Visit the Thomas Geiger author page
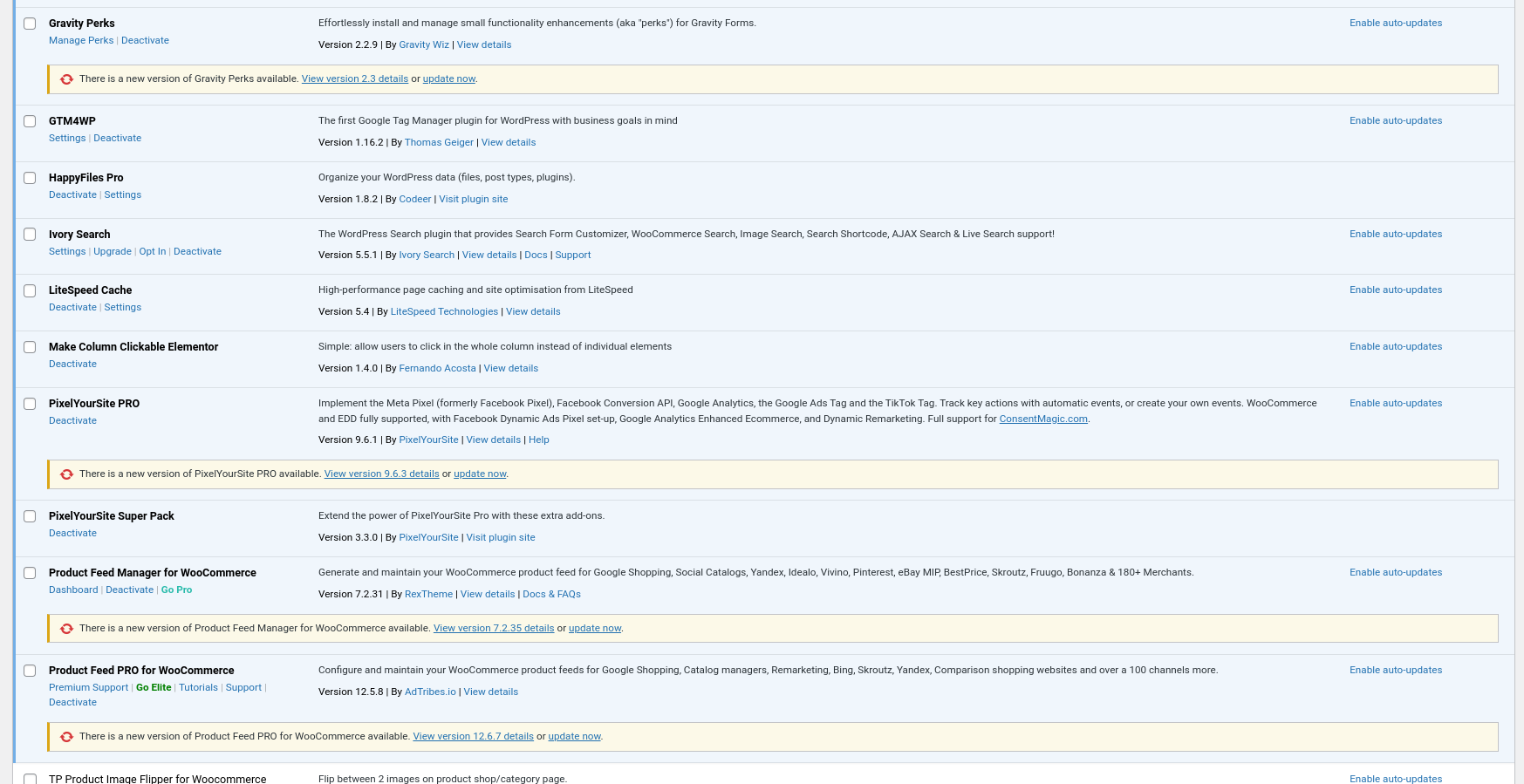 pyautogui.click(x=439, y=143)
